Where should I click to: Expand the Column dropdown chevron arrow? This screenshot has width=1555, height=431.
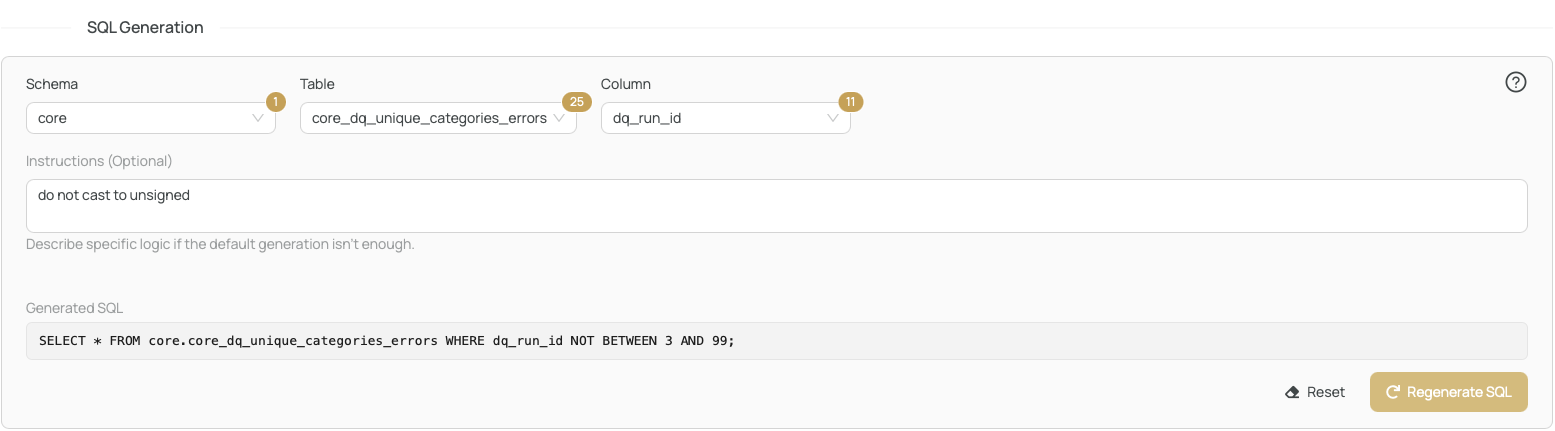pyautogui.click(x=833, y=118)
